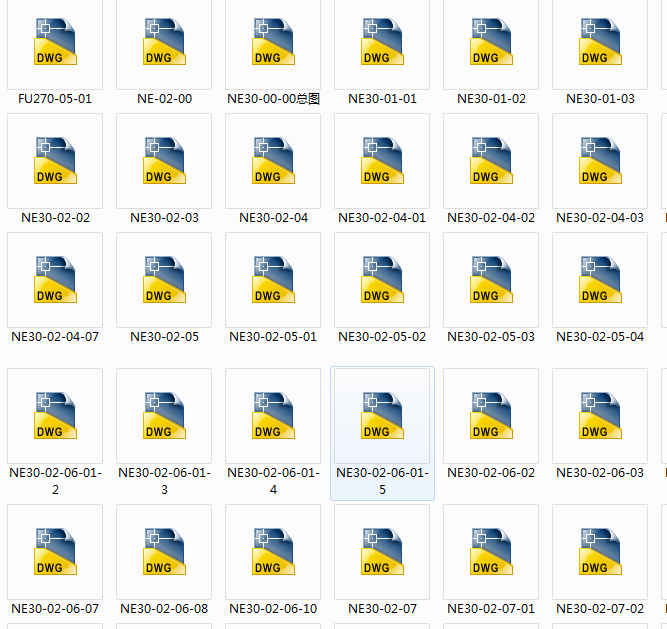Image resolution: width=667 pixels, height=629 pixels.
Task: Click the file name NE30-01-02
Action: tap(491, 99)
